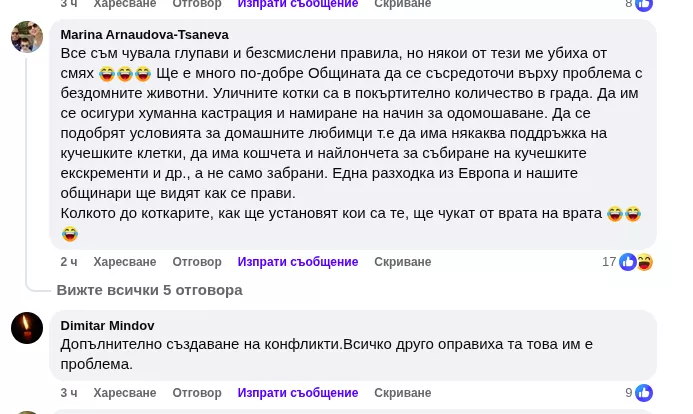
Task: Open Marina Arnaudova-Tsaneva's profile picture
Action: (x=27, y=37)
